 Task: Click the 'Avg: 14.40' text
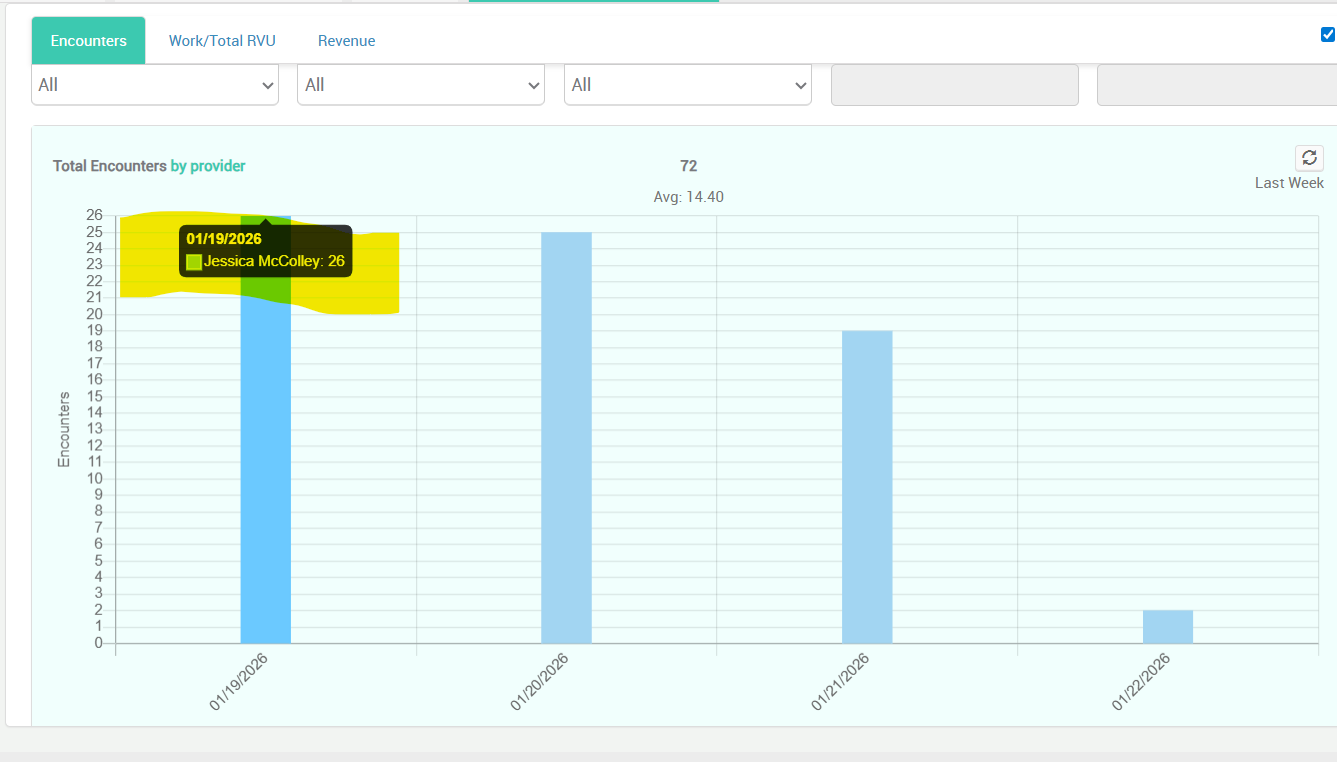(x=688, y=197)
